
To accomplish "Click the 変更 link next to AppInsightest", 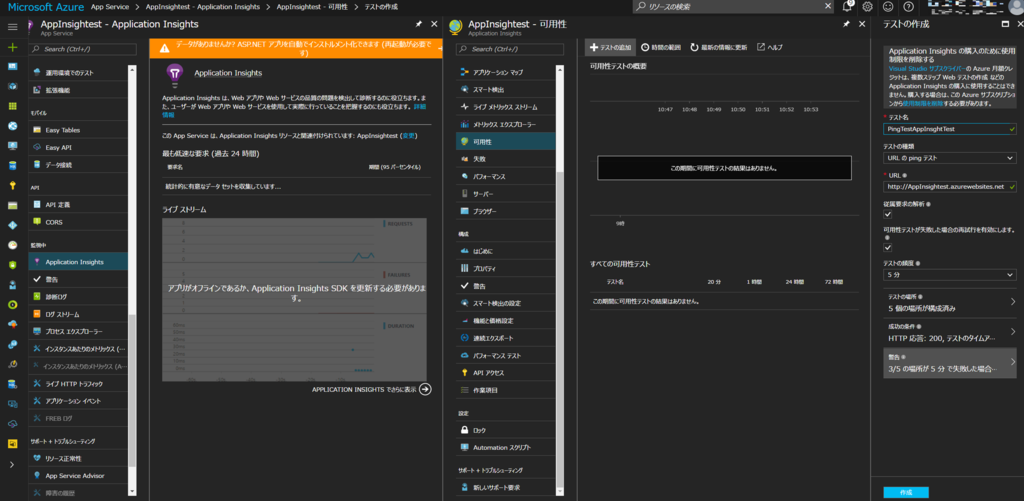I will [408, 136].
